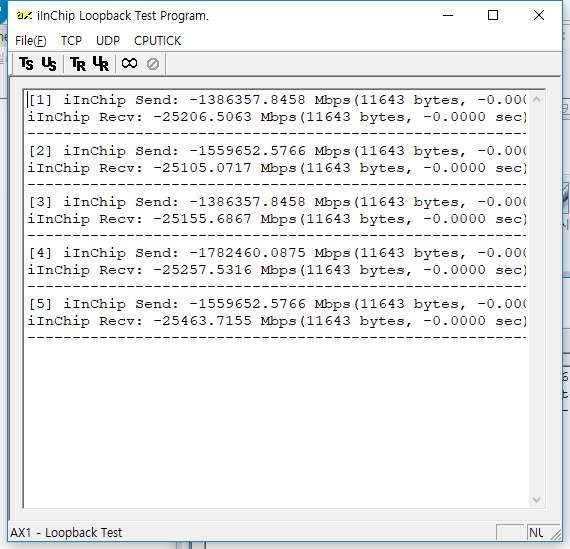The height and width of the screenshot is (549, 570).
Task: Click the TS TCP server toolbar icon
Action: tap(27, 64)
